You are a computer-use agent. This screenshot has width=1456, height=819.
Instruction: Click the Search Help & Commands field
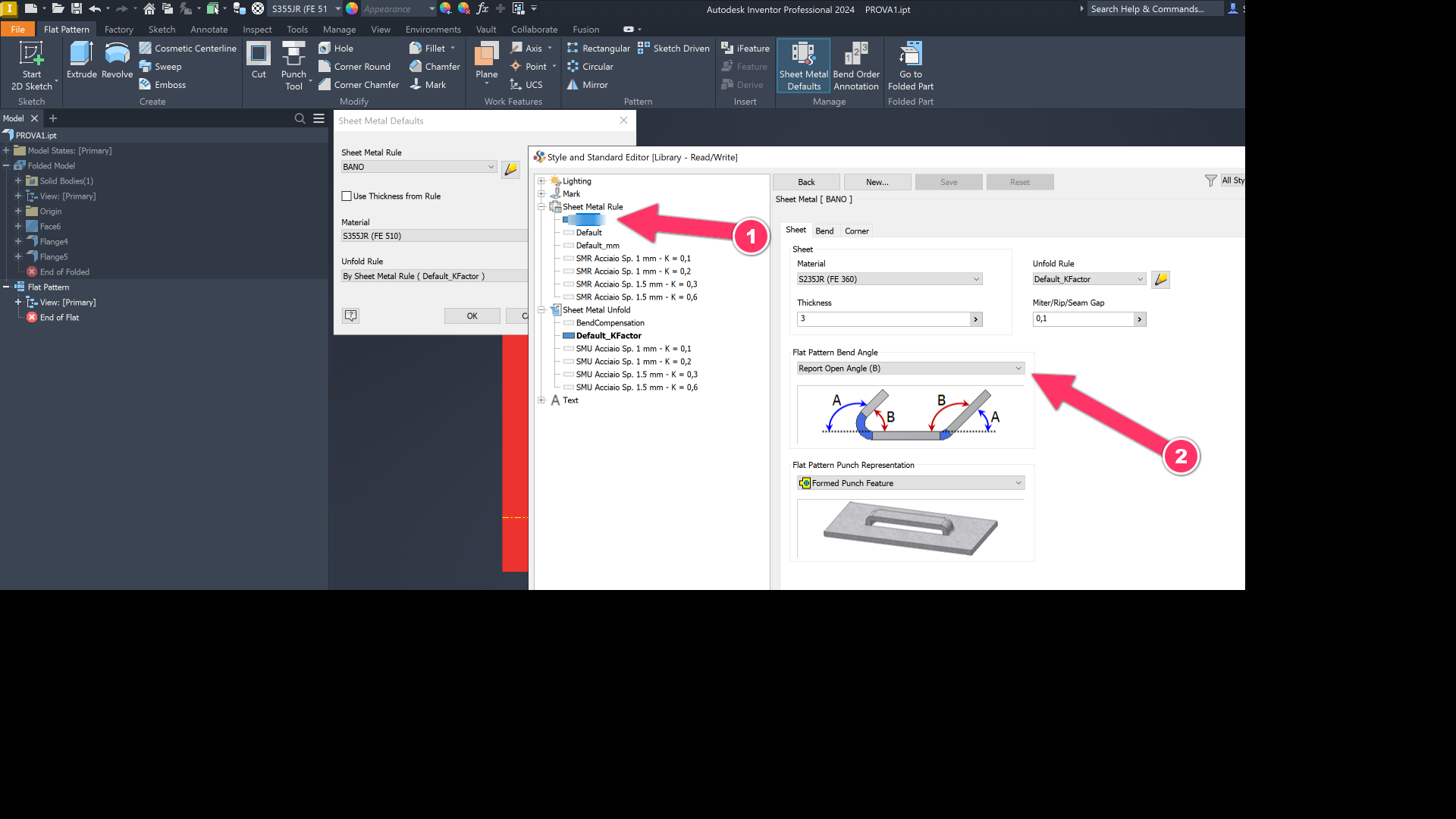(x=1153, y=8)
